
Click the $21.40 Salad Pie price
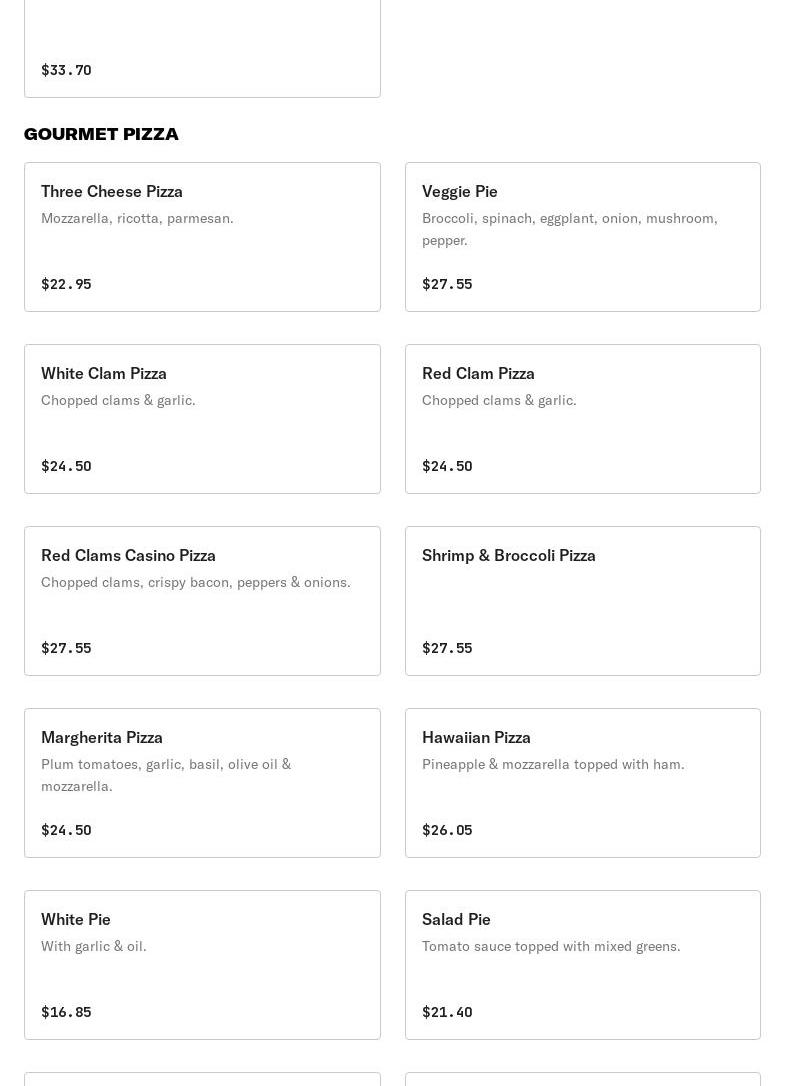[447, 1012]
